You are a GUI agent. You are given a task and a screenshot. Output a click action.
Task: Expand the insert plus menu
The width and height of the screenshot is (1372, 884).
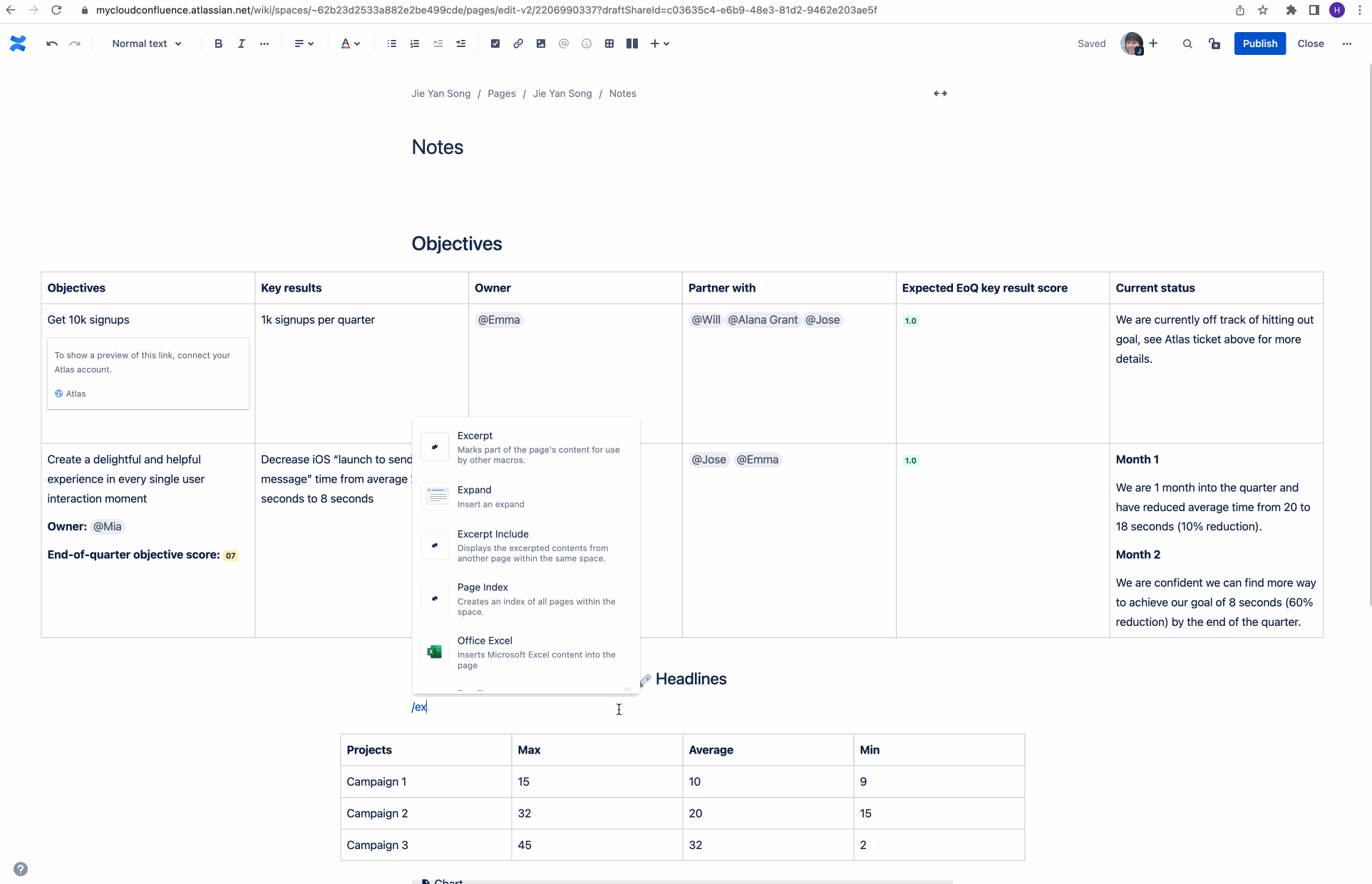coord(659,43)
